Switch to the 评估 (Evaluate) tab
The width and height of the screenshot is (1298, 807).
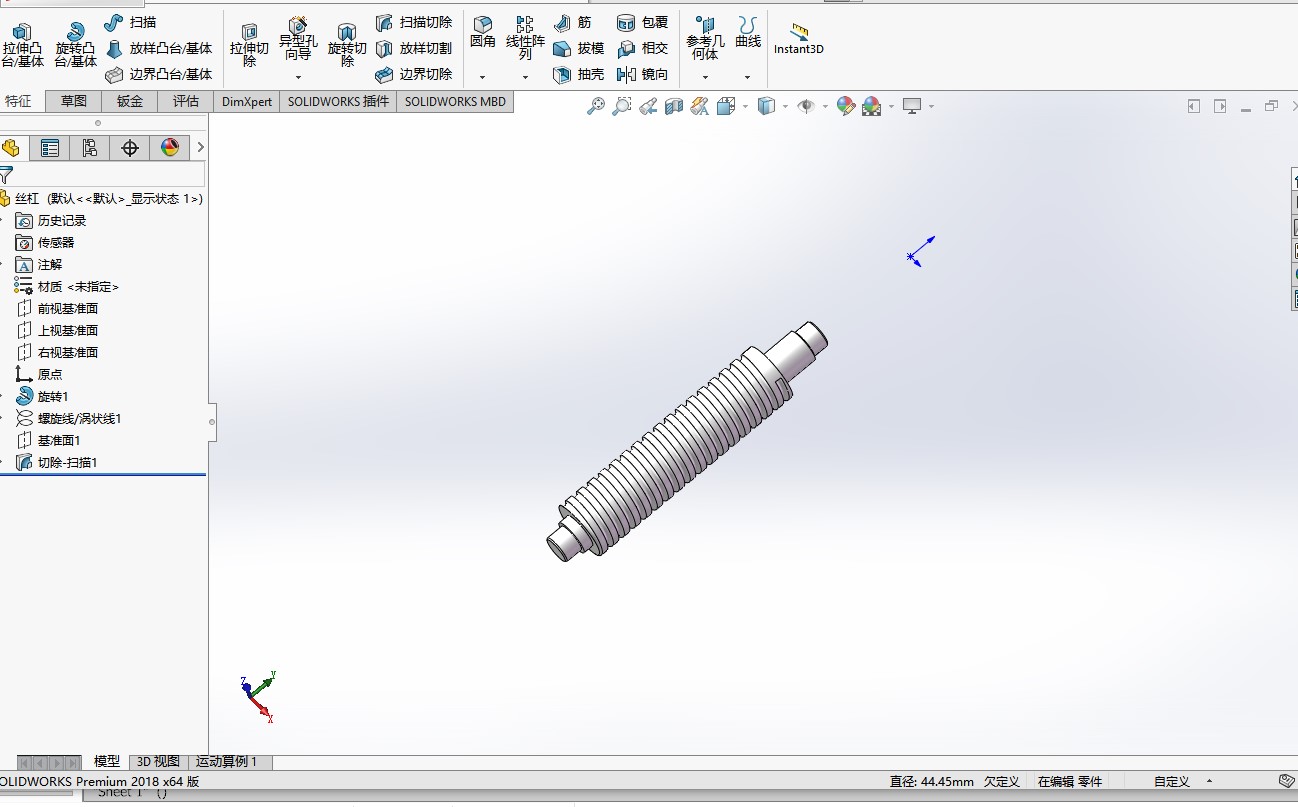pyautogui.click(x=186, y=101)
